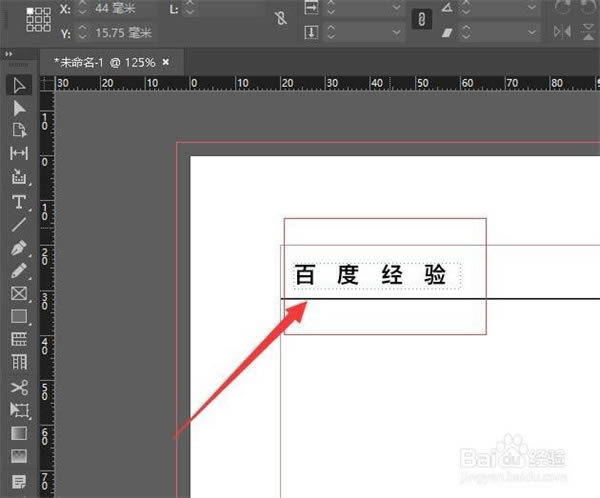Switch to the 未命名-1 @ 125% tab
This screenshot has width=600, height=498.
105,62
